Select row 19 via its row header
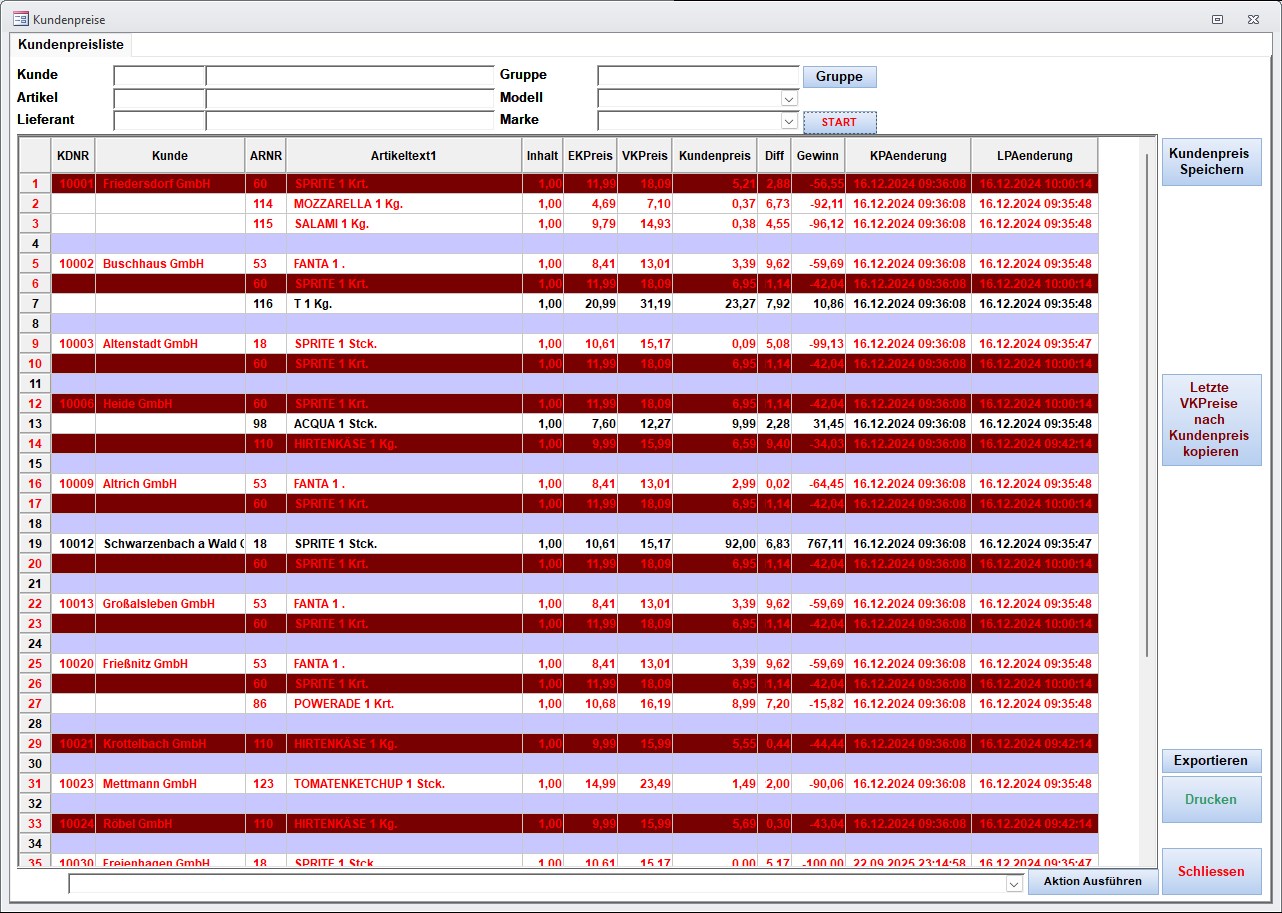 click(35, 544)
